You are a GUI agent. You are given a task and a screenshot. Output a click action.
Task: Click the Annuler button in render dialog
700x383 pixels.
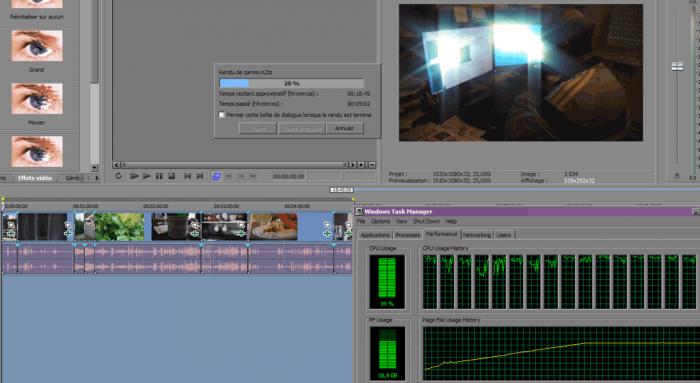coord(345,128)
